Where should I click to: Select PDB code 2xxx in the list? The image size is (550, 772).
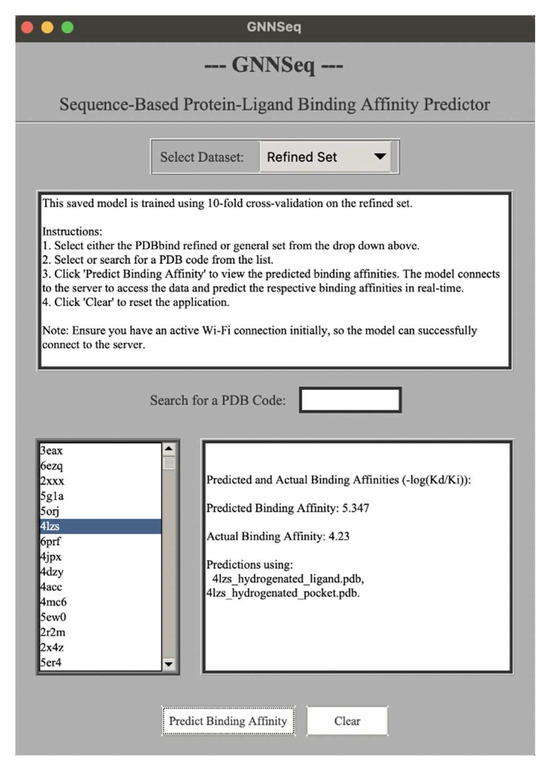click(x=100, y=481)
